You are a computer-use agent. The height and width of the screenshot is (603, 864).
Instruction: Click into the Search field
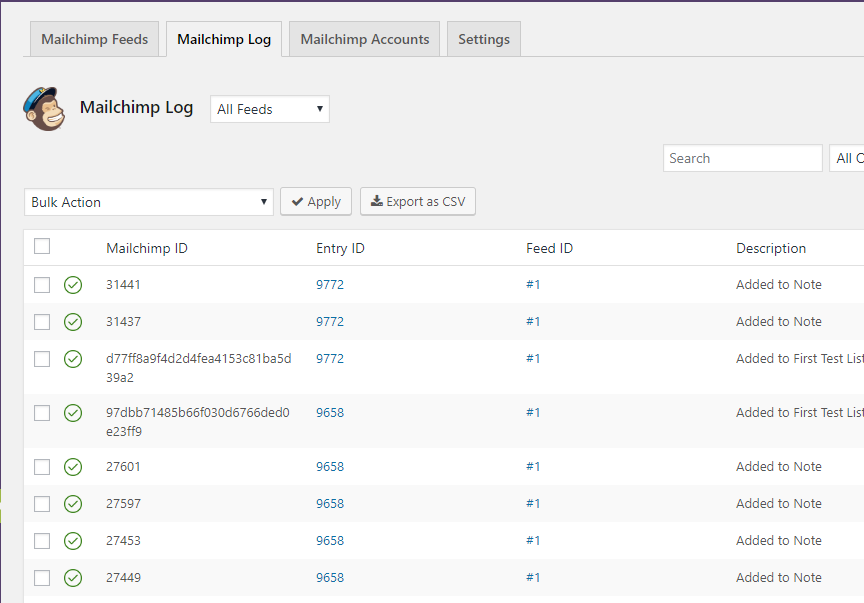[742, 158]
